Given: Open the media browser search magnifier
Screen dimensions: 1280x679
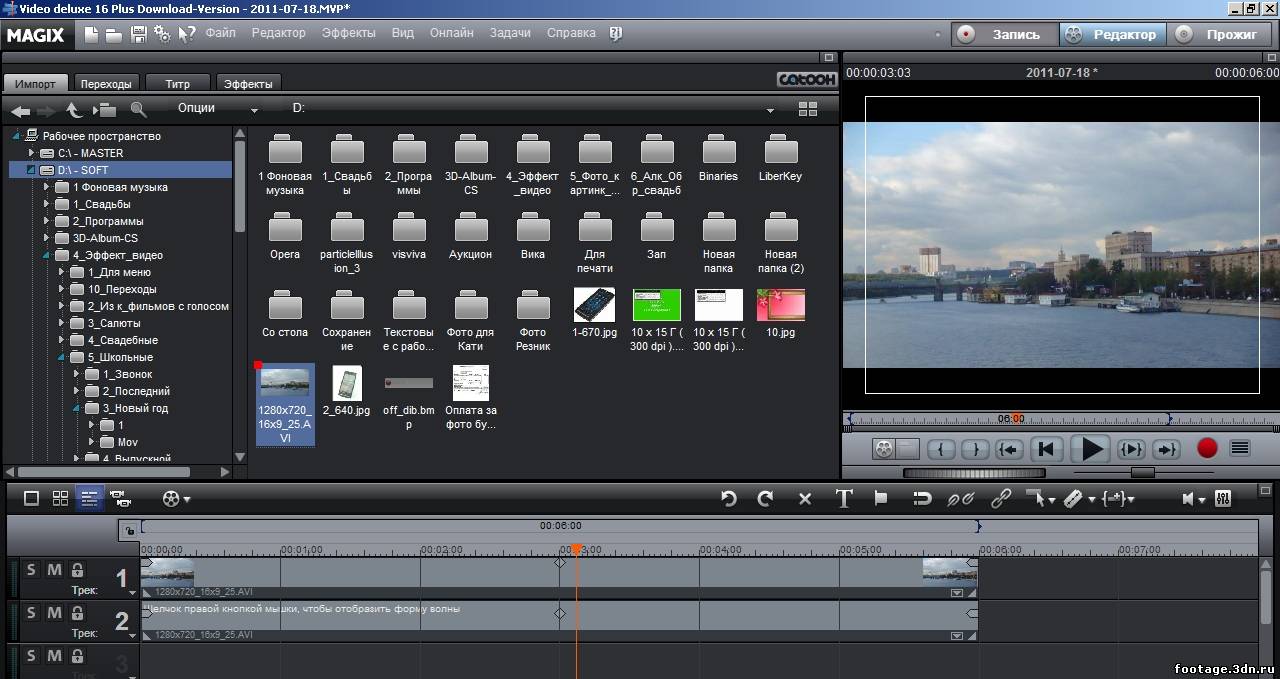Looking at the screenshot, I should click(138, 110).
